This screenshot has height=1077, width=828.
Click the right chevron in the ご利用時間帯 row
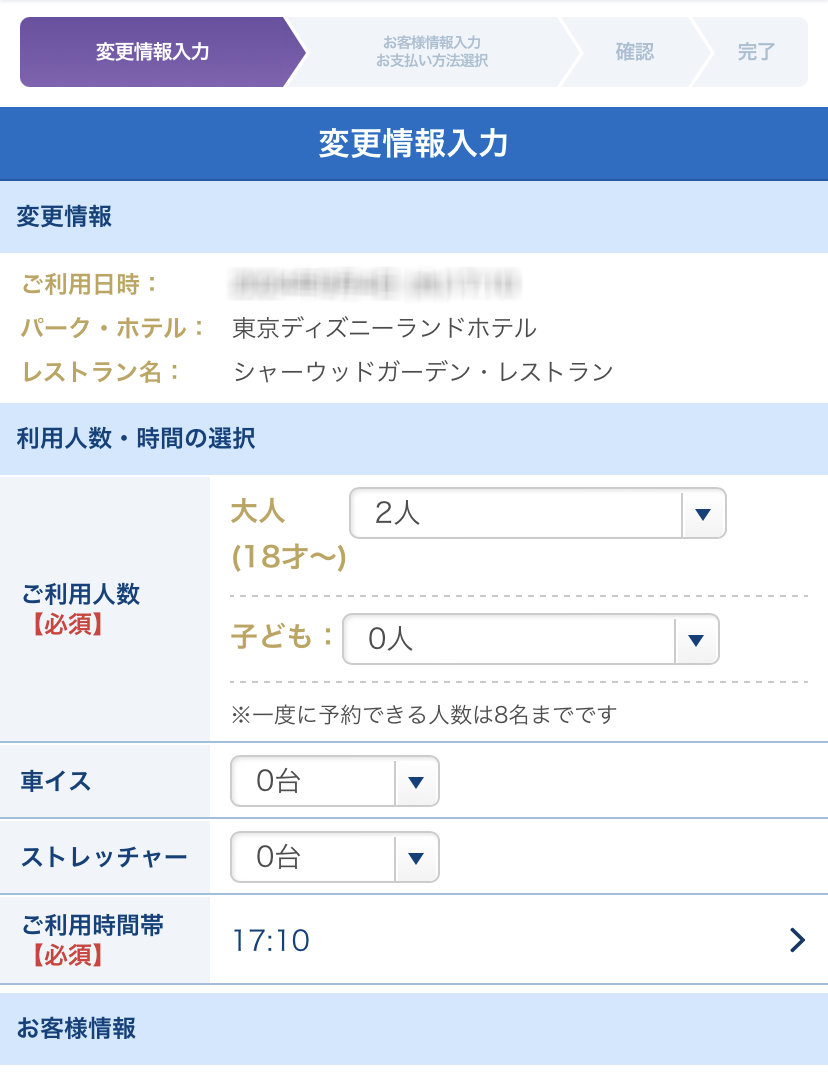click(797, 940)
